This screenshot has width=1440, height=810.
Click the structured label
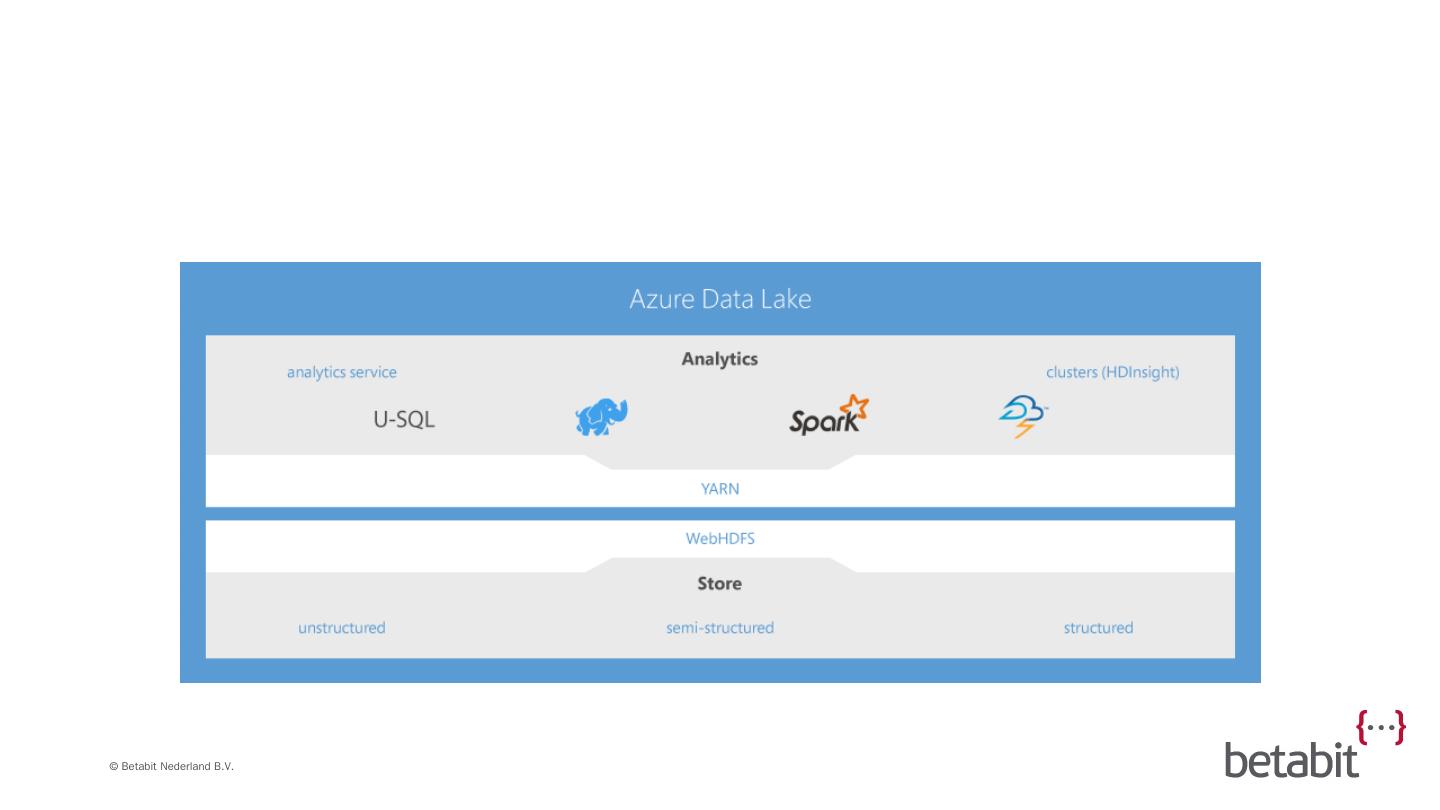(1098, 628)
